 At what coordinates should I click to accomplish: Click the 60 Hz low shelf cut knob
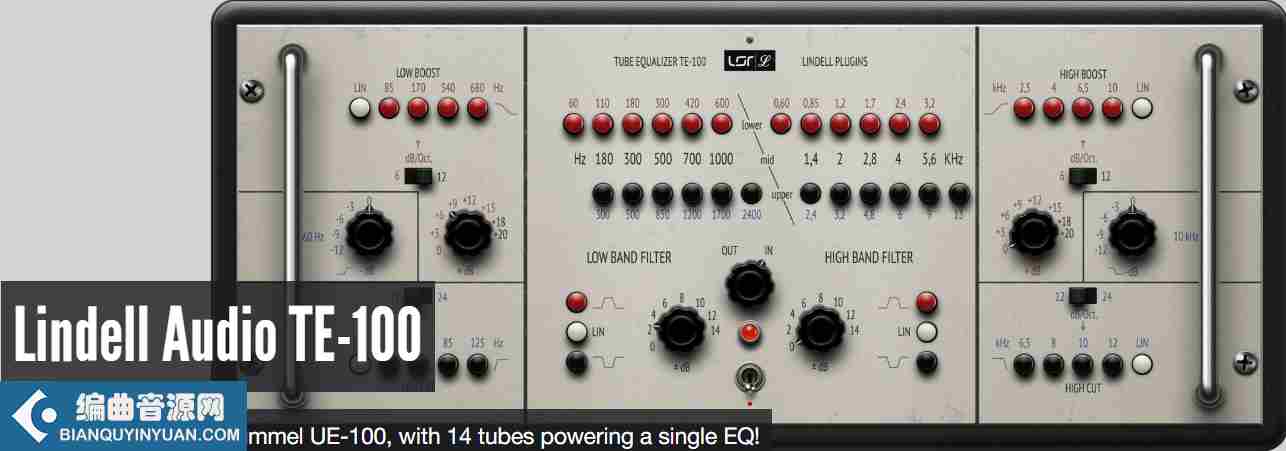point(370,235)
